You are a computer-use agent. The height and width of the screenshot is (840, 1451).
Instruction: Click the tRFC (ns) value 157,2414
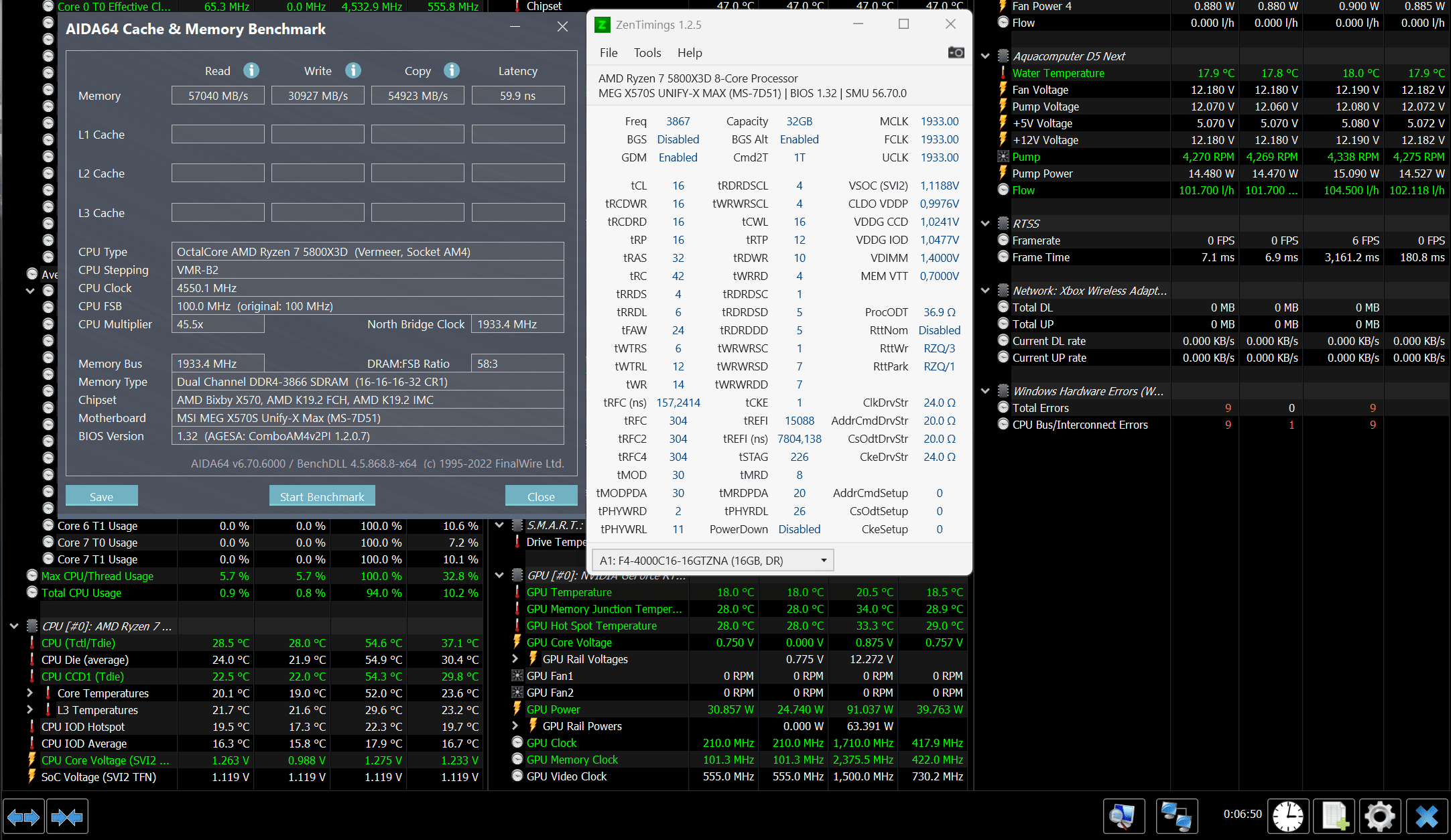tap(678, 403)
